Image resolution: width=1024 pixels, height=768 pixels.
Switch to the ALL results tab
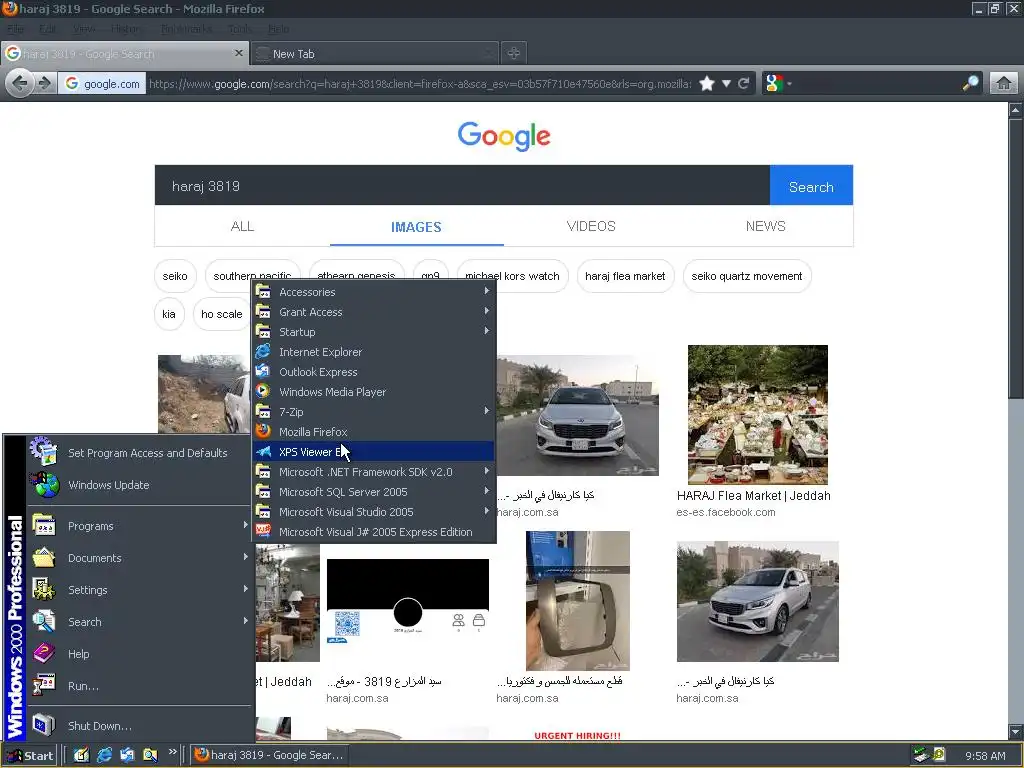[x=242, y=226]
